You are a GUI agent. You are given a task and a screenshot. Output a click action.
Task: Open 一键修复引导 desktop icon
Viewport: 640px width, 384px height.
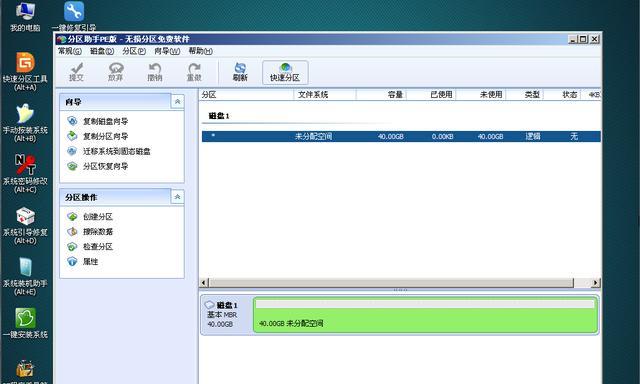pos(74,17)
